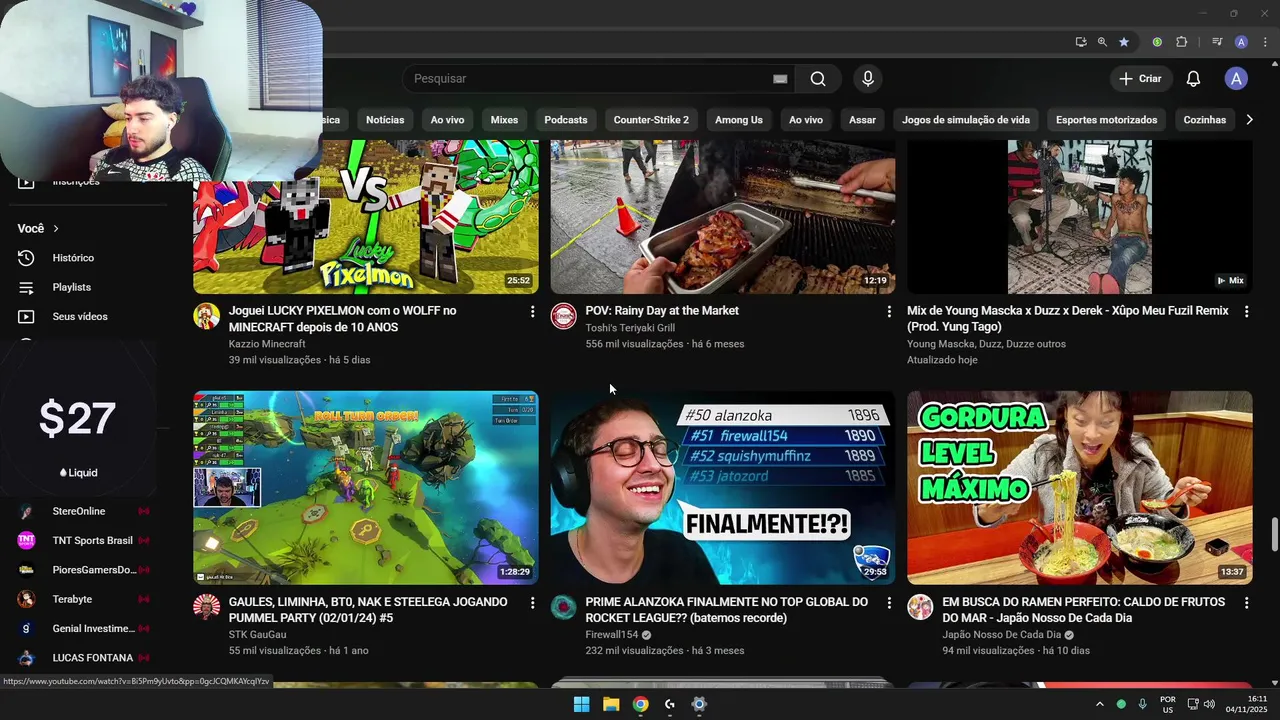Image resolution: width=1280 pixels, height=720 pixels.
Task: Click the Seus vídeos play icon in the sidebar
Action: click(x=27, y=317)
